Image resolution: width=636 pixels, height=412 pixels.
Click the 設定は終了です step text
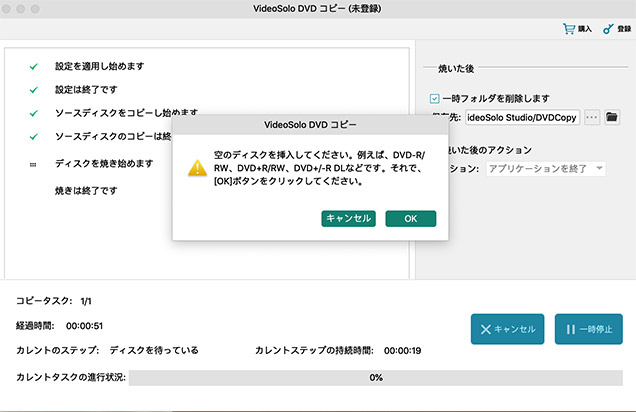[x=86, y=90]
